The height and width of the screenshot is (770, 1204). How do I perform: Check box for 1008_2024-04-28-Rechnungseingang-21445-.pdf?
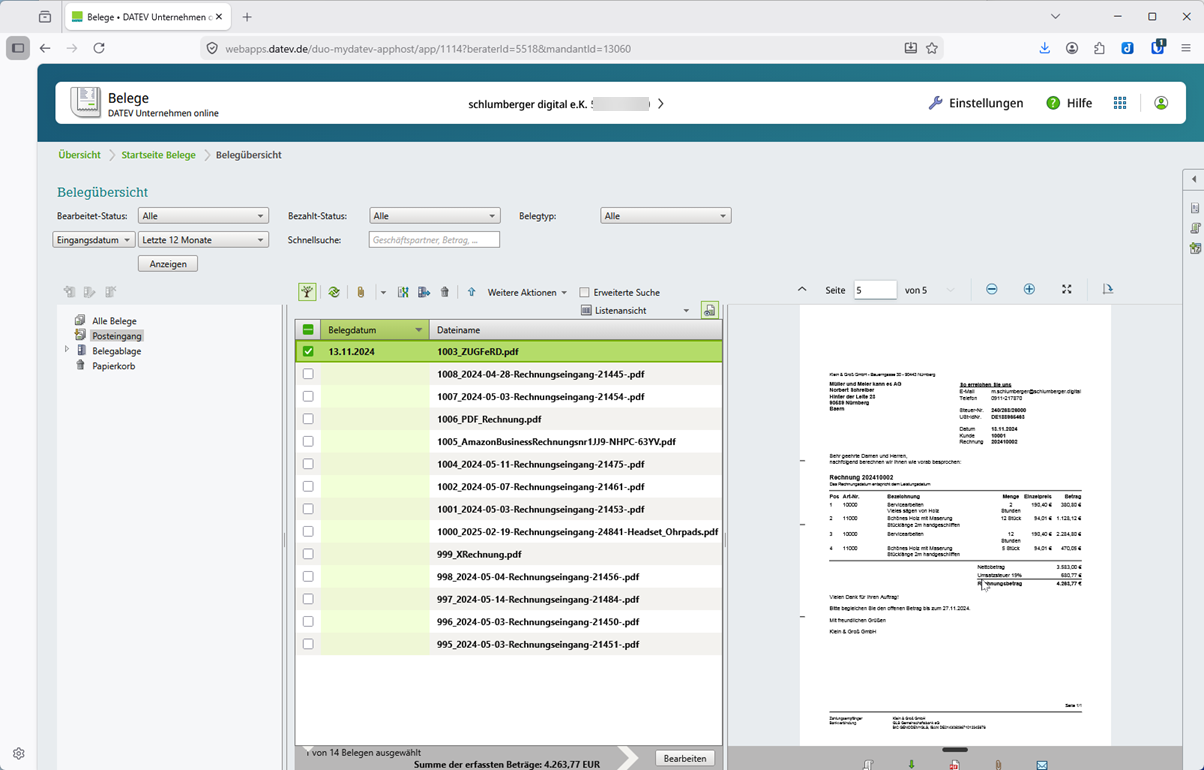point(308,374)
